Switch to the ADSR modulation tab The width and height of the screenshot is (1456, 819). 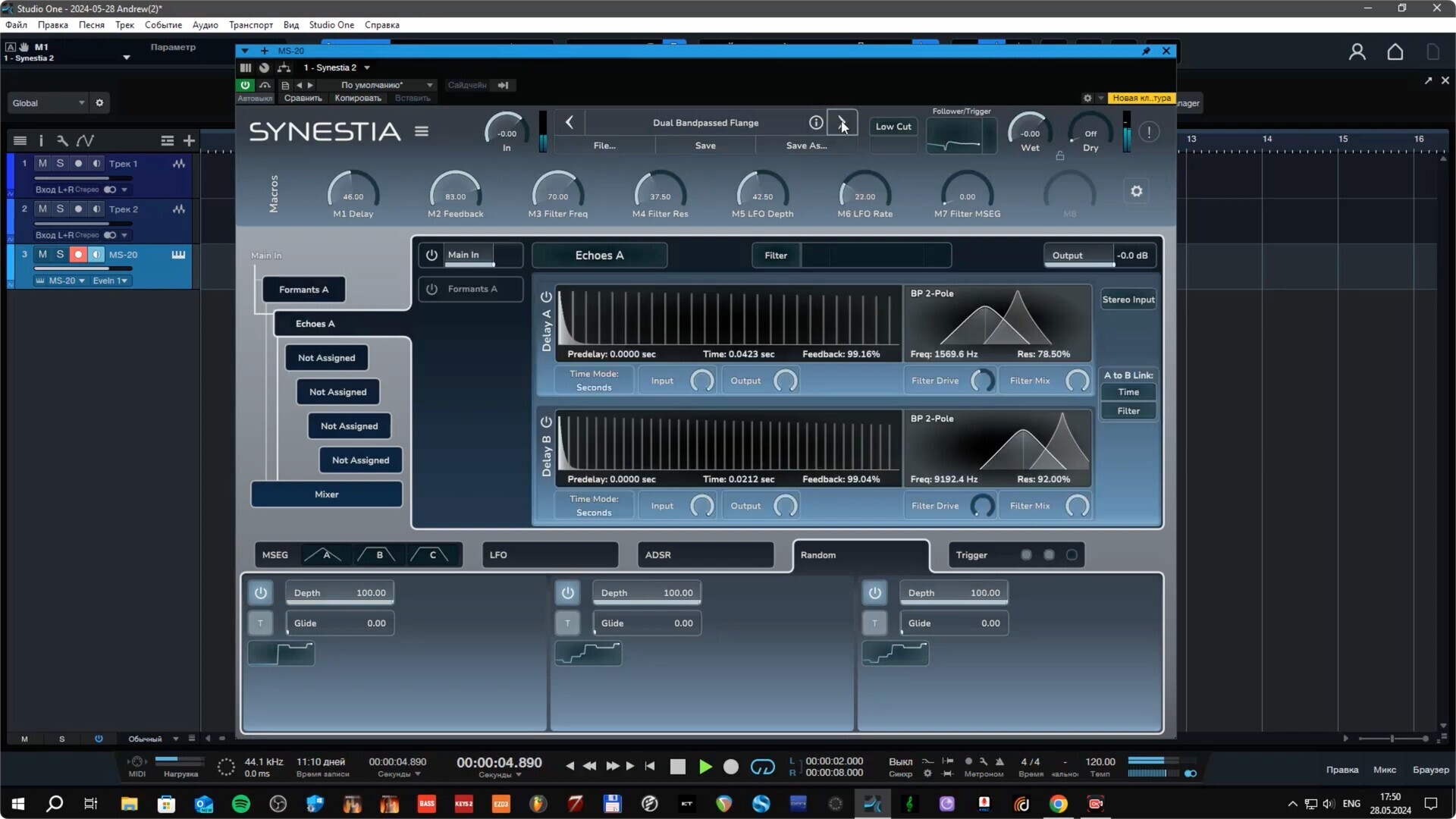coord(705,554)
